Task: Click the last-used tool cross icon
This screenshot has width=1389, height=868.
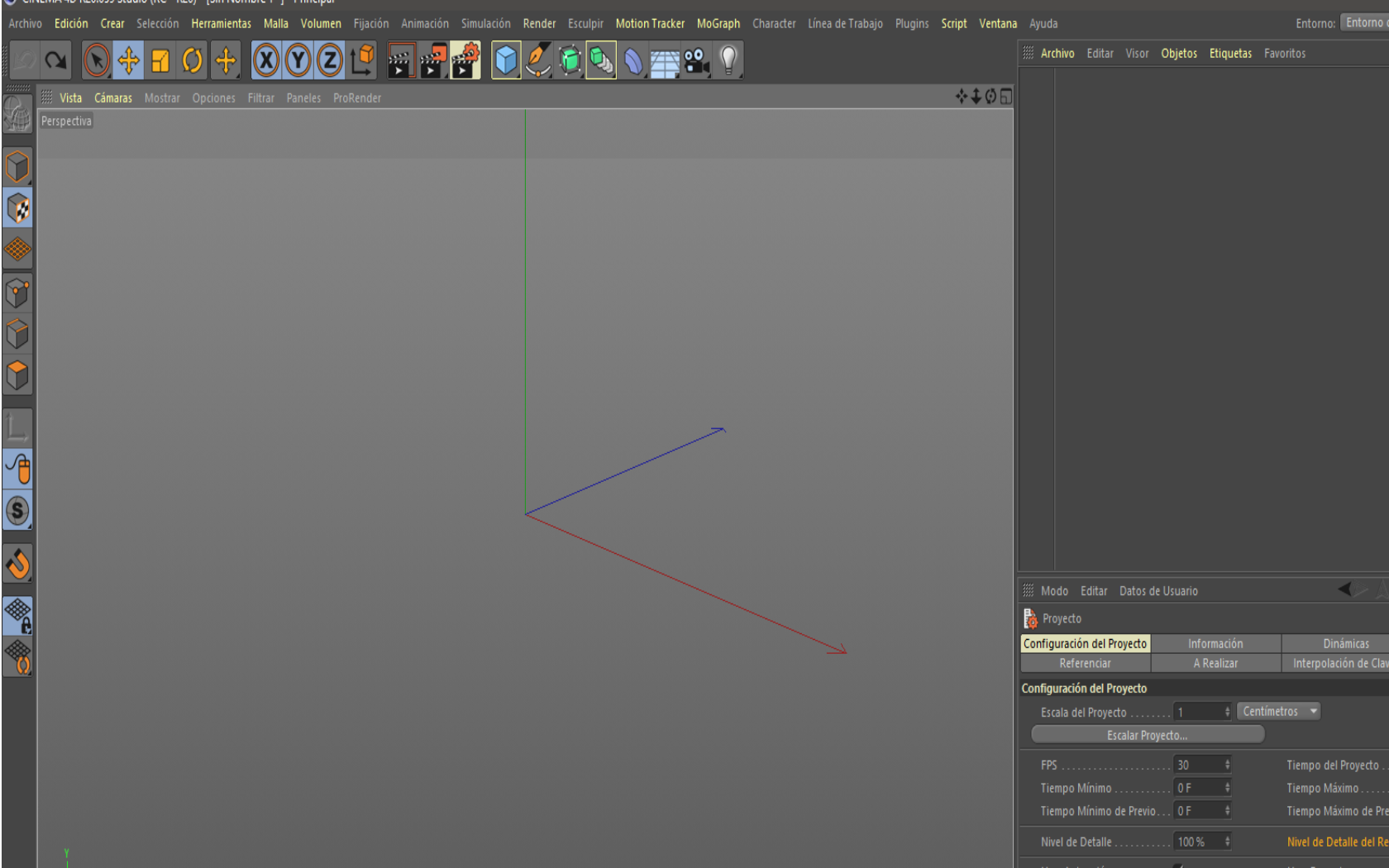Action: pos(225,60)
